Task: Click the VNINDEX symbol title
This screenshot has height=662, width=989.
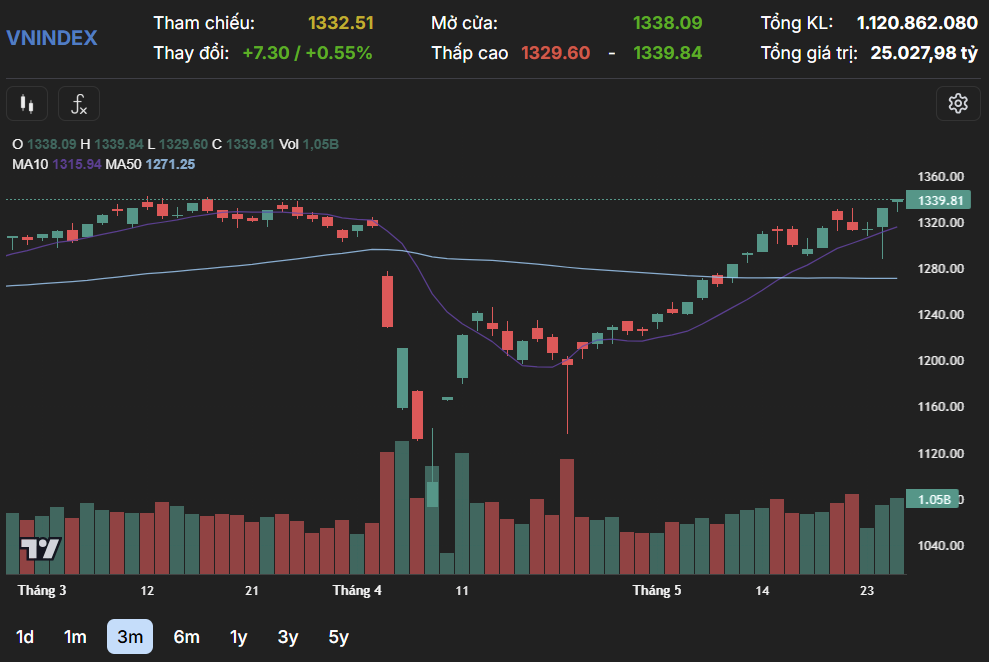Action: point(52,38)
